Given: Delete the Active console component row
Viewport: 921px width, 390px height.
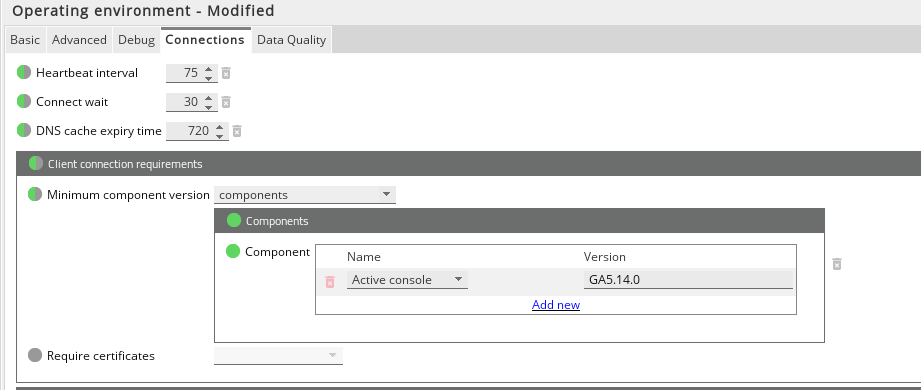Looking at the screenshot, I should click(x=330, y=283).
